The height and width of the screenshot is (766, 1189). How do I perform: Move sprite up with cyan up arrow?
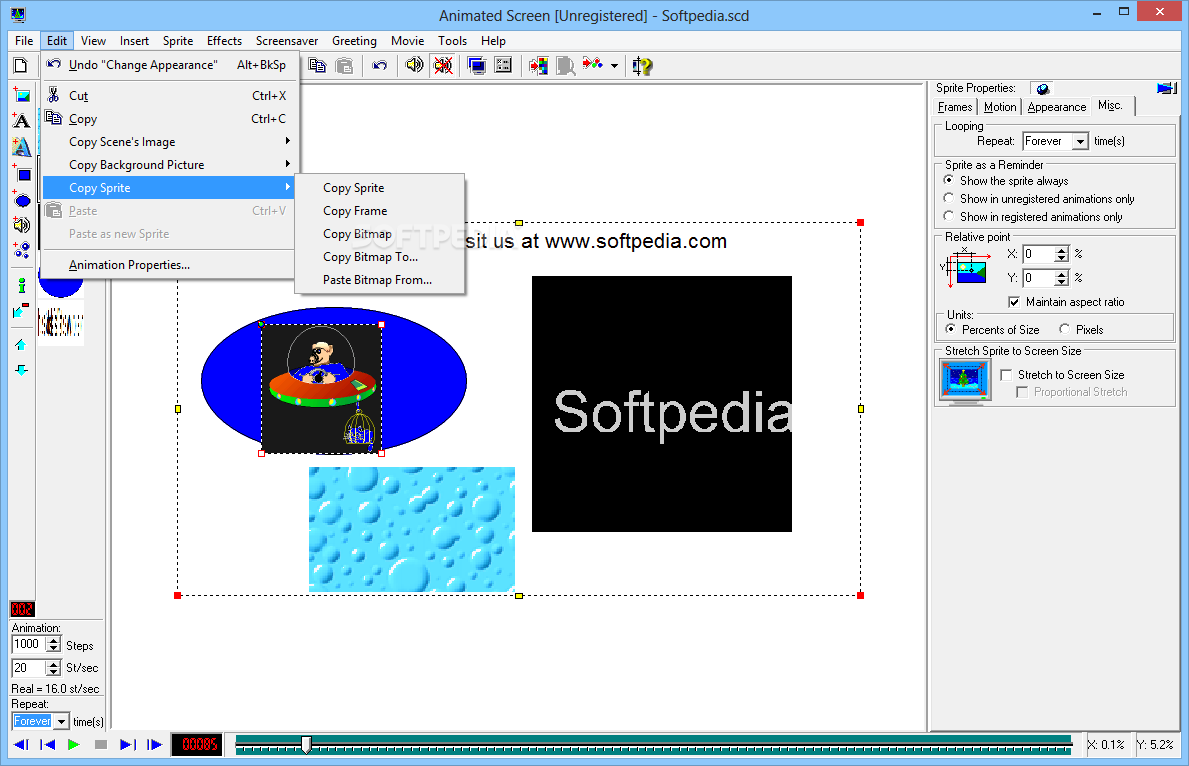pos(21,344)
